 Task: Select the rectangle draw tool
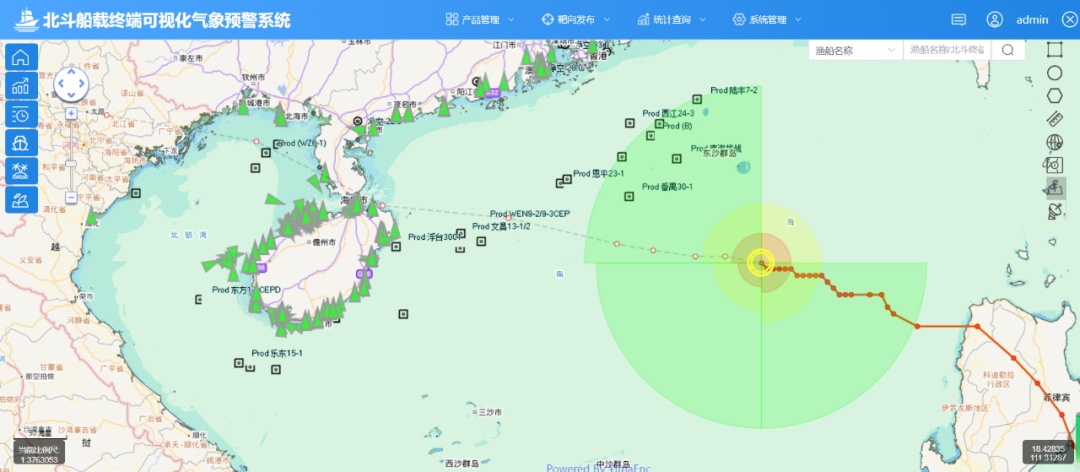pos(1055,50)
